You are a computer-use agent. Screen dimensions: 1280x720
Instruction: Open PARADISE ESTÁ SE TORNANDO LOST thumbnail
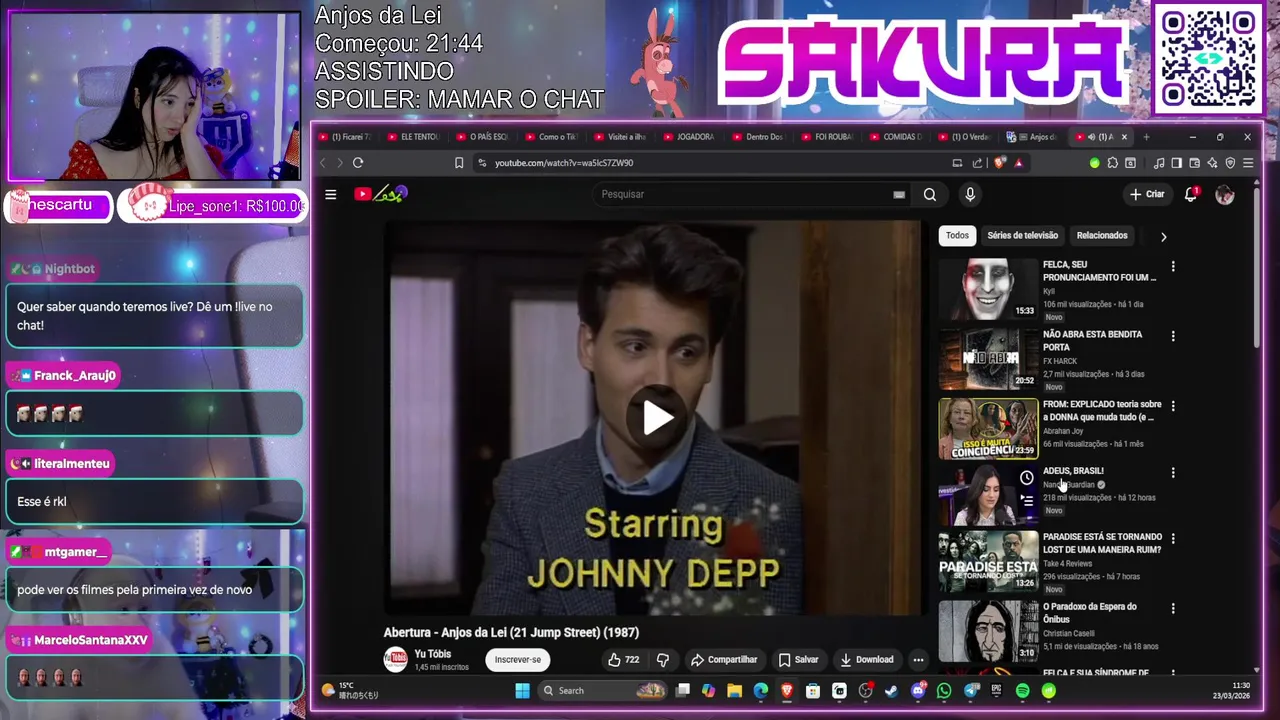coord(988,561)
